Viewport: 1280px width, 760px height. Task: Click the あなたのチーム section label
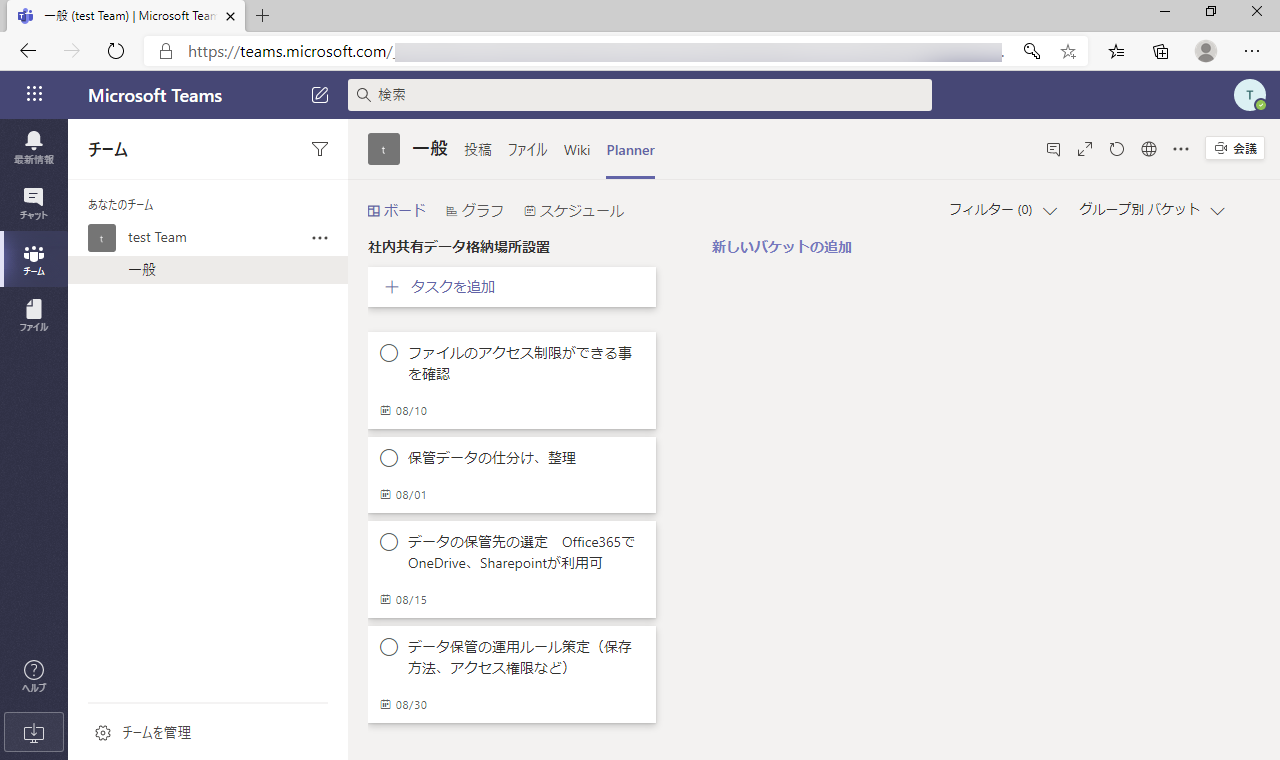click(121, 205)
